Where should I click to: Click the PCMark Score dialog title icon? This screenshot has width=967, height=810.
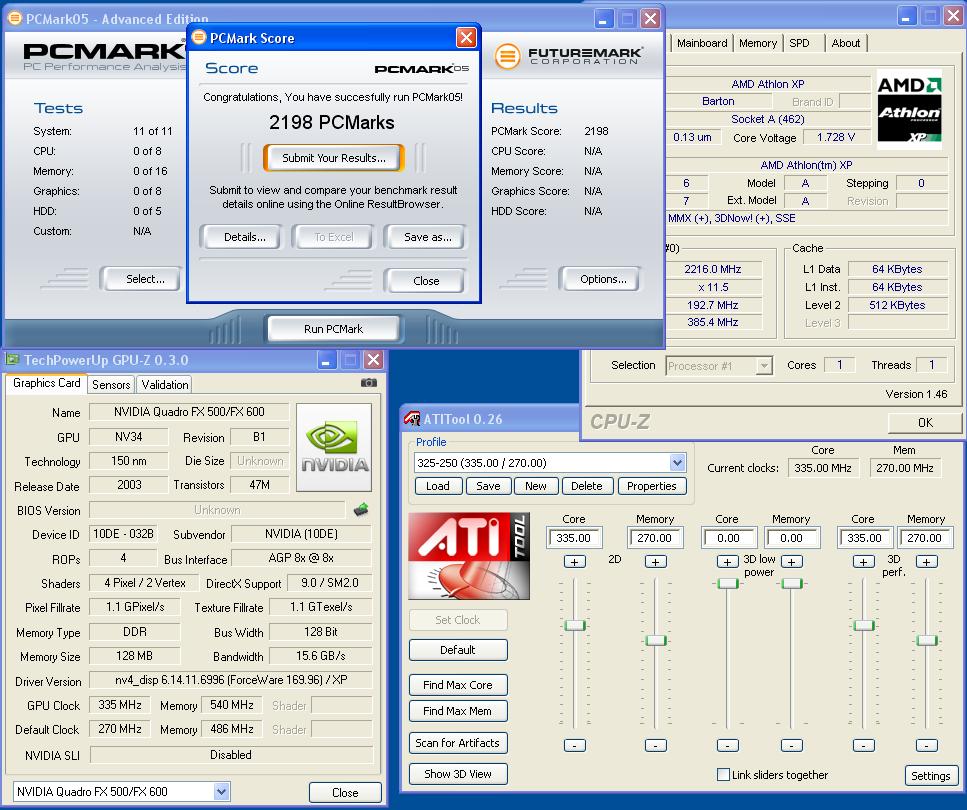click(199, 38)
